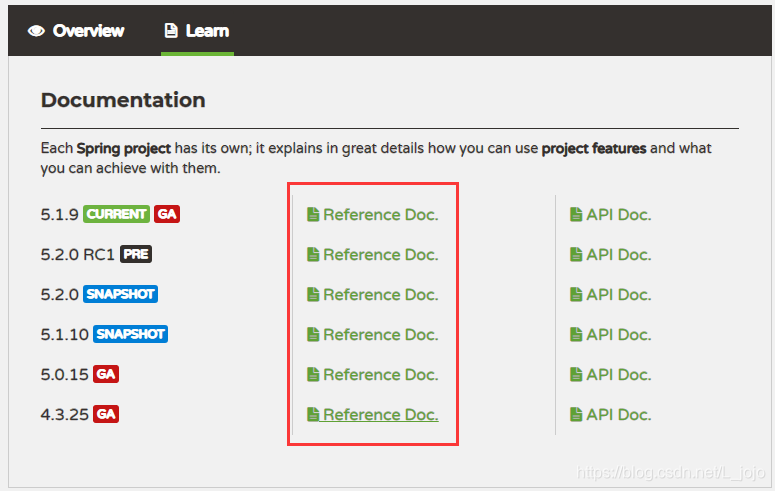Click the version number 5.1.10
Screen dimensions: 775x491
(64, 335)
